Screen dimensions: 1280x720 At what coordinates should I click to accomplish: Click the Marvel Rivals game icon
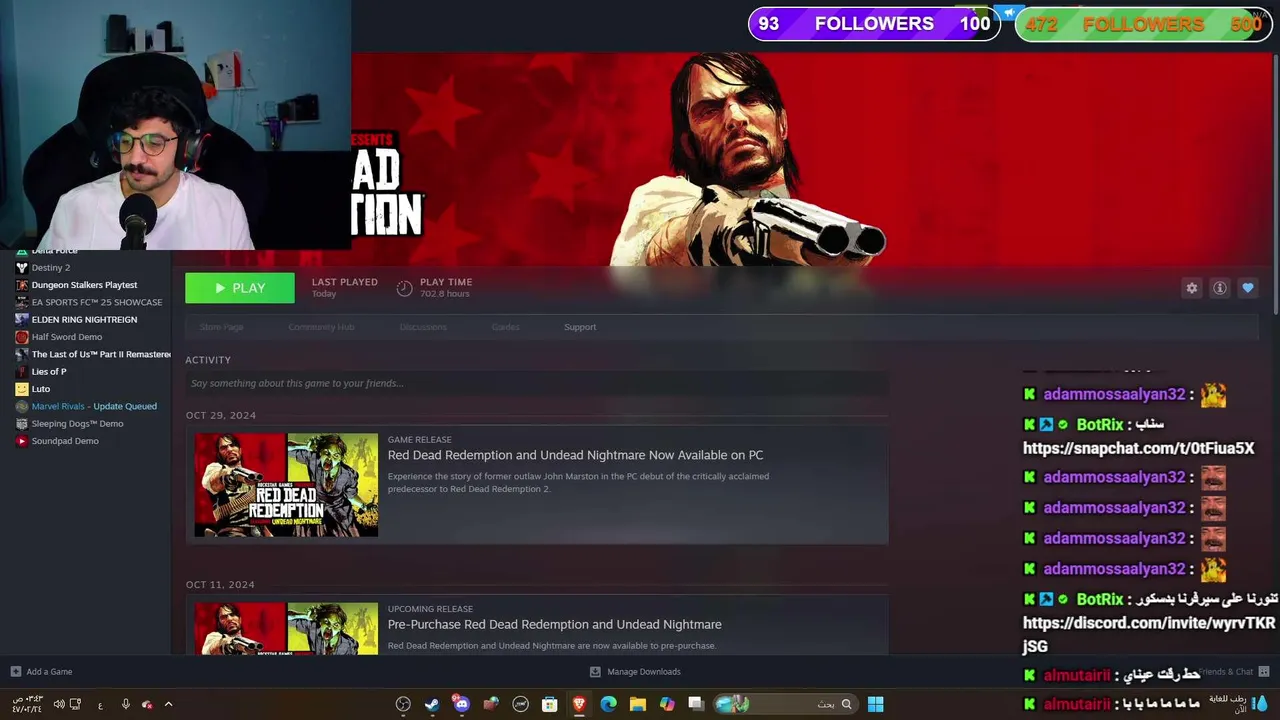click(x=21, y=406)
